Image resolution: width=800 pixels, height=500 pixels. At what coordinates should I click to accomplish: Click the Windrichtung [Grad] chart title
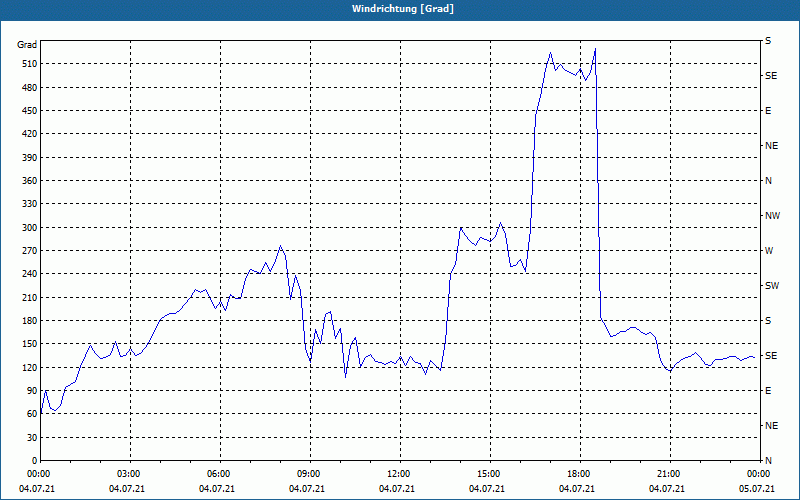point(403,9)
